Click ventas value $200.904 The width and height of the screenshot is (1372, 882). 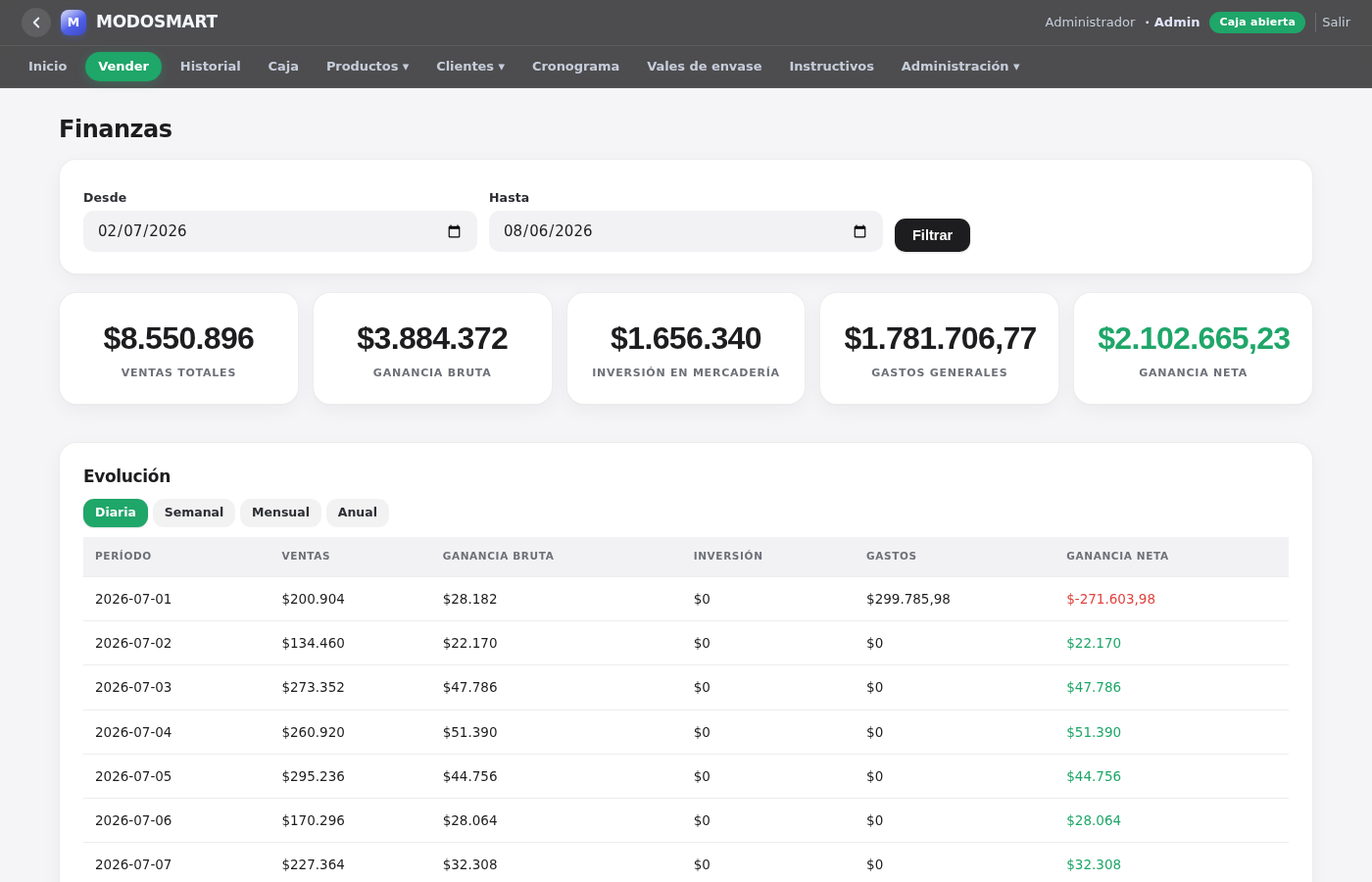[313, 599]
